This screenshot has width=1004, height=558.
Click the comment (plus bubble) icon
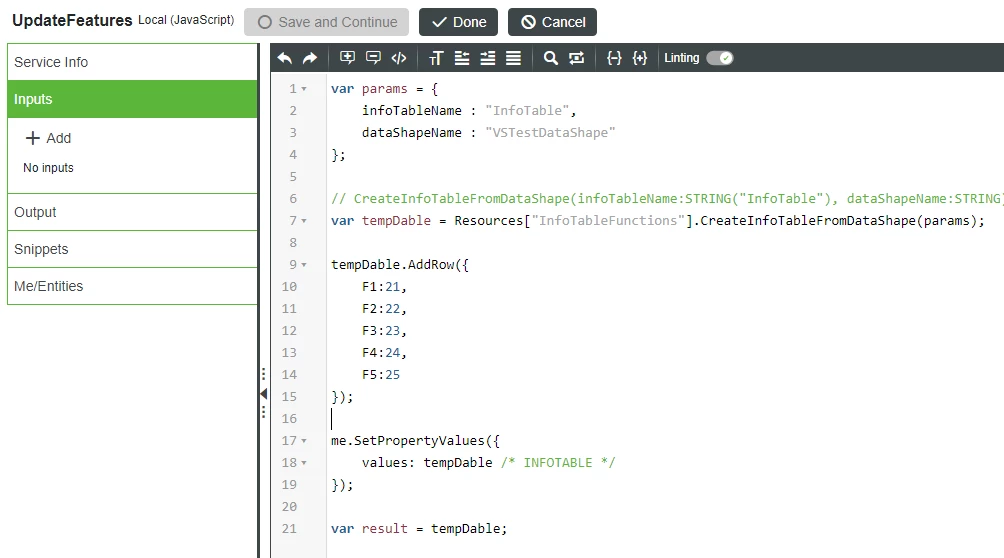coord(347,58)
